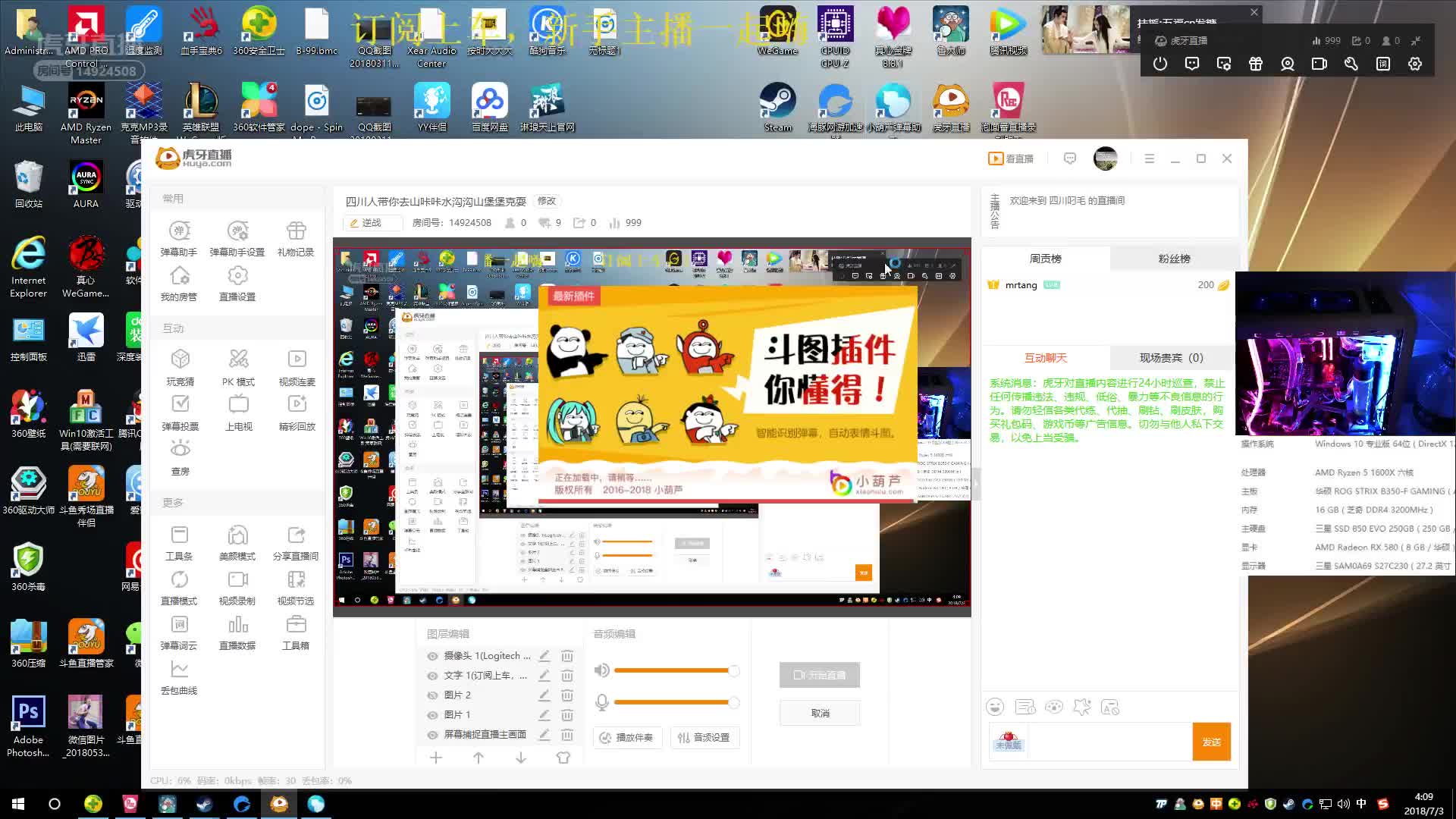Image resolution: width=1456 pixels, height=819 pixels.
Task: Click webcam icon in floating Huya toolbar
Action: click(1288, 64)
